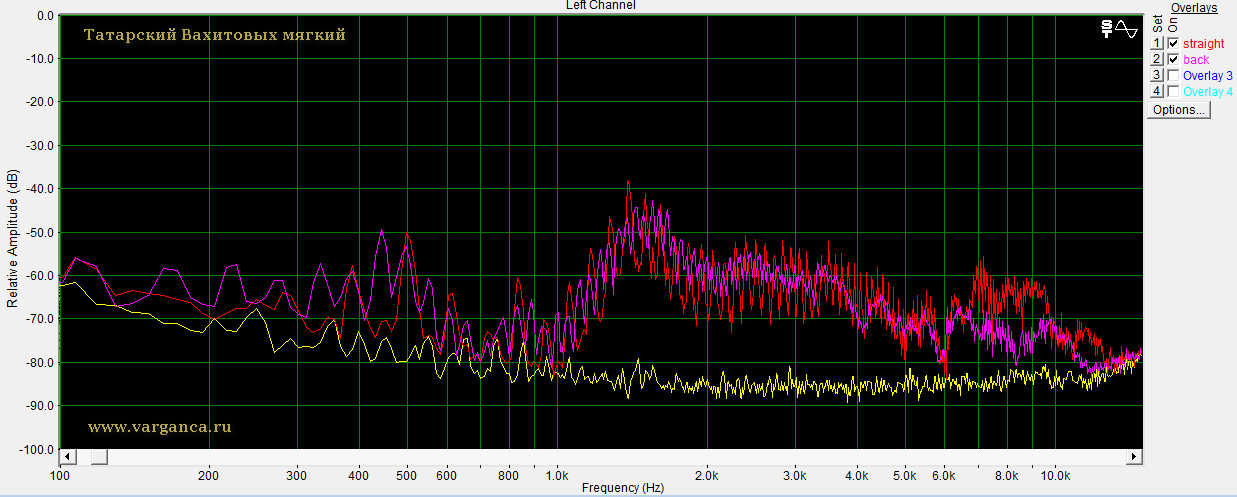Click the 'Frequency (Hz)' axis label

point(623,488)
